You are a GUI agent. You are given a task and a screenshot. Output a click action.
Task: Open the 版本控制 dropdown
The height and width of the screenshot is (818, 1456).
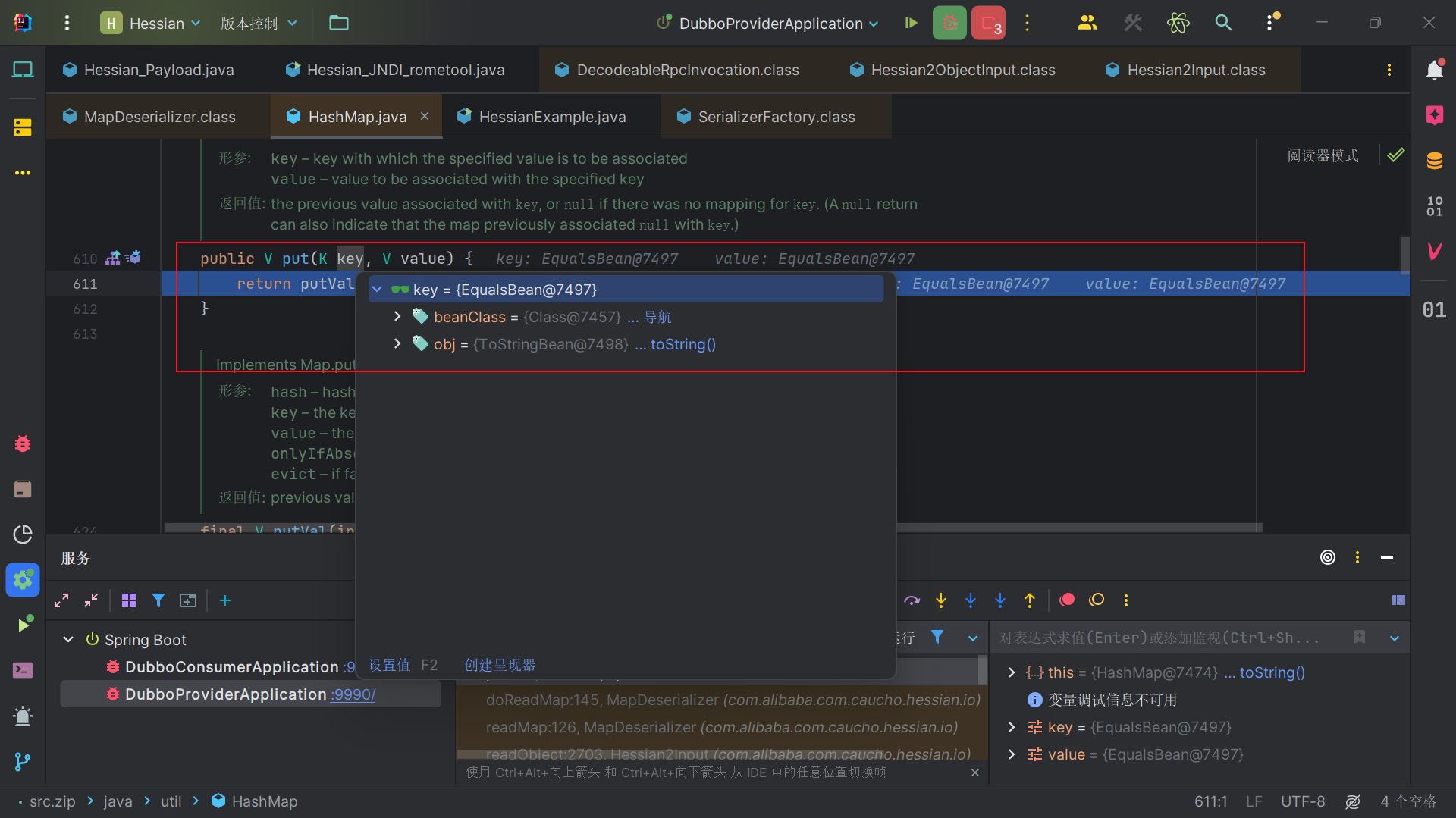(x=259, y=23)
